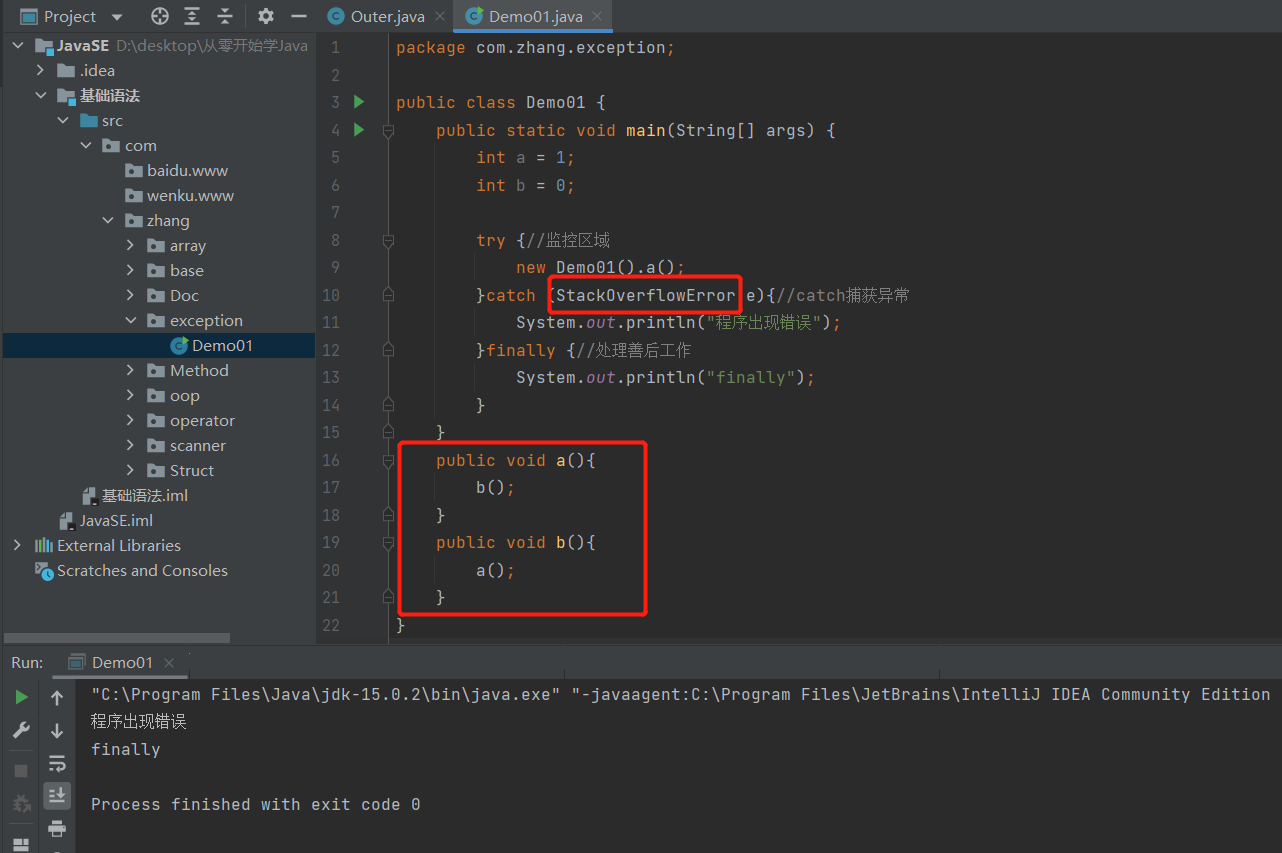
Task: Click StackOverflowError in the catch clause
Action: pos(646,295)
